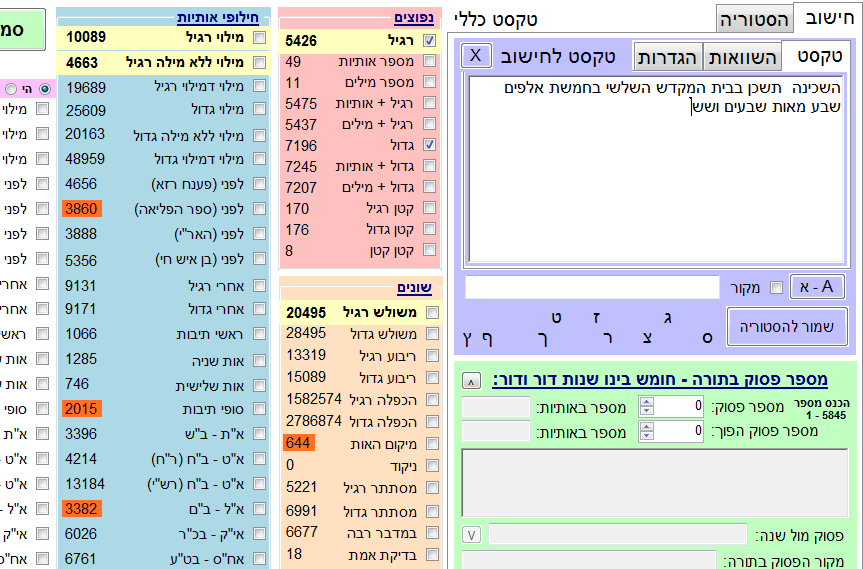
Task: Decrease the מספר פסוק הפוך stepper value
Action: pyautogui.click(x=645, y=436)
